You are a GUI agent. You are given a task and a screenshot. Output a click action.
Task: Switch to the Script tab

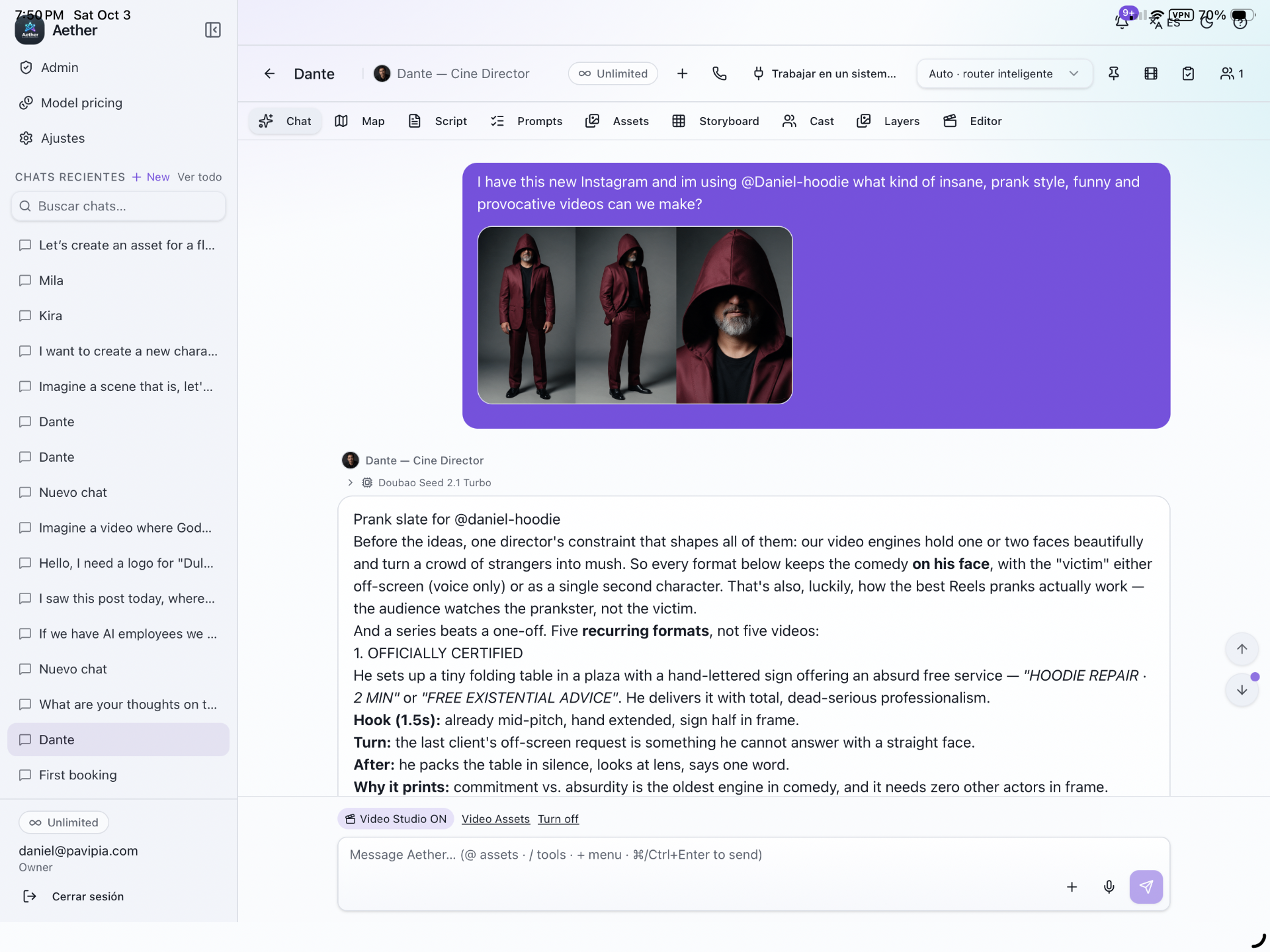[438, 121]
